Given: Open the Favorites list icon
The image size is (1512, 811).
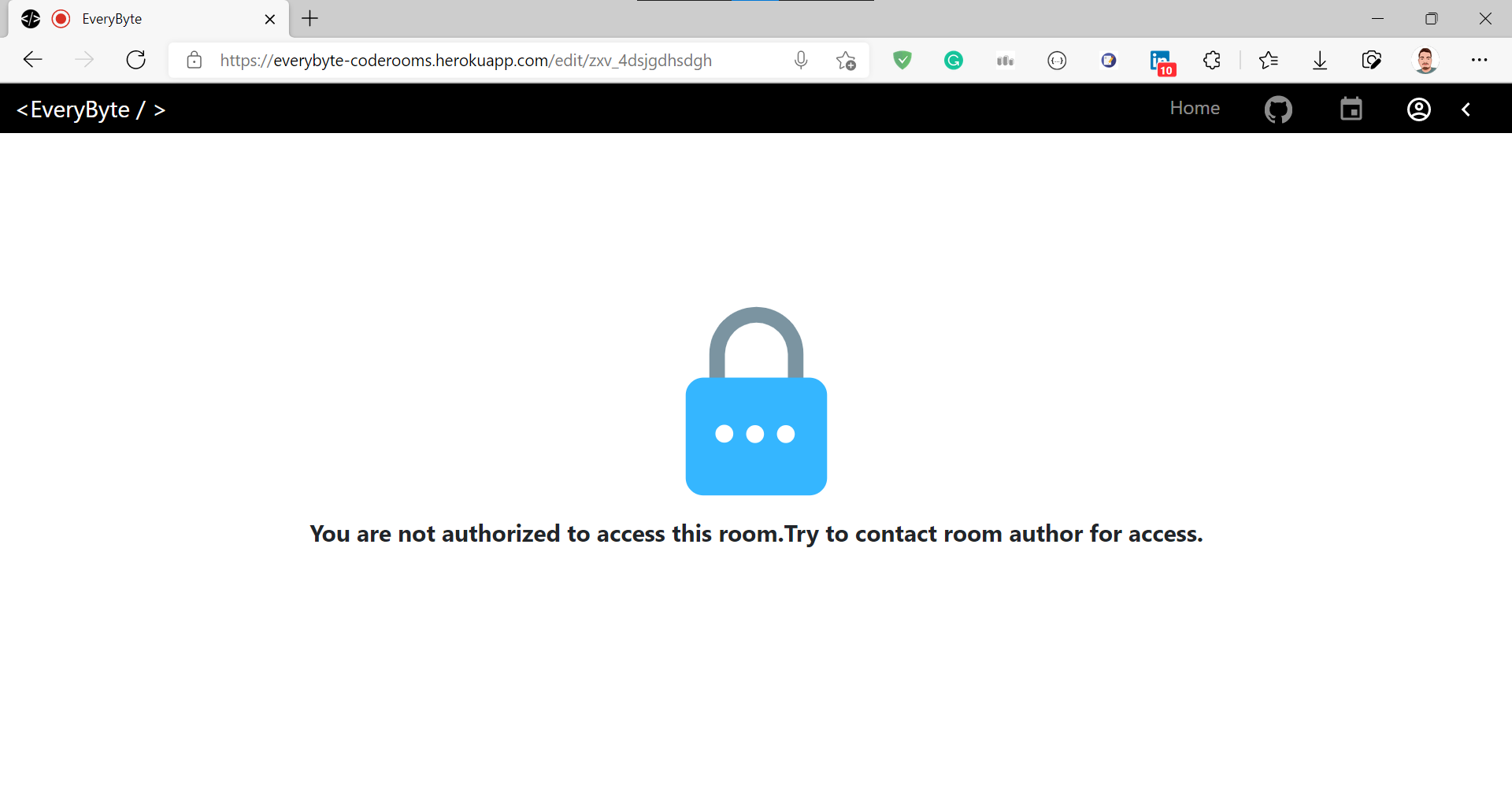Looking at the screenshot, I should (1268, 60).
